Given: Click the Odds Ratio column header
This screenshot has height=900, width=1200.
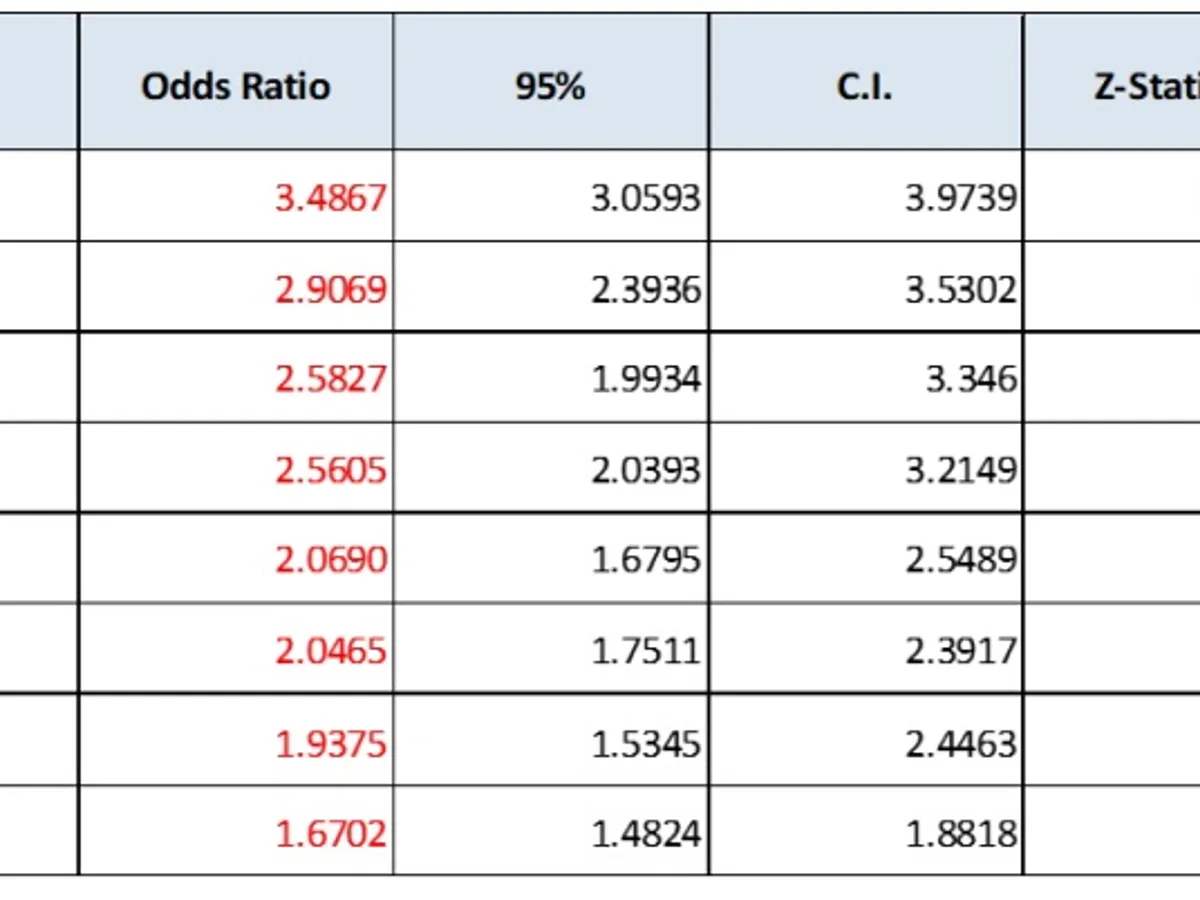Looking at the screenshot, I should 236,87.
